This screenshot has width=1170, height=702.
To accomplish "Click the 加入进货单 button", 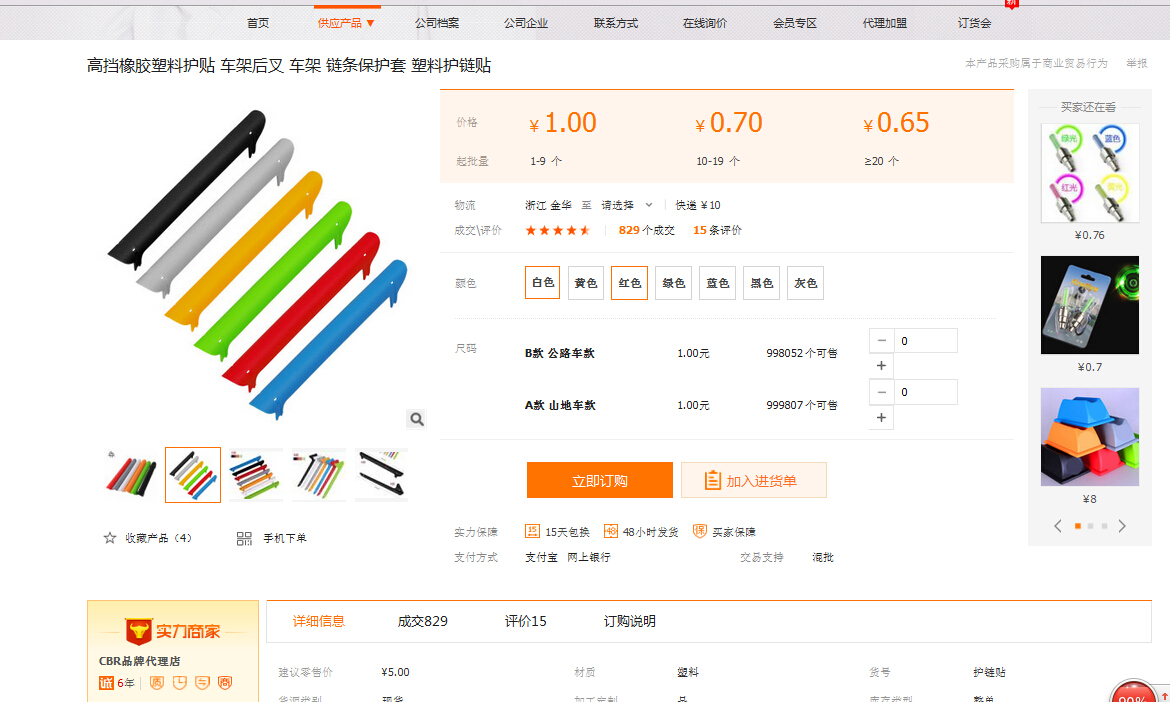I will point(754,480).
